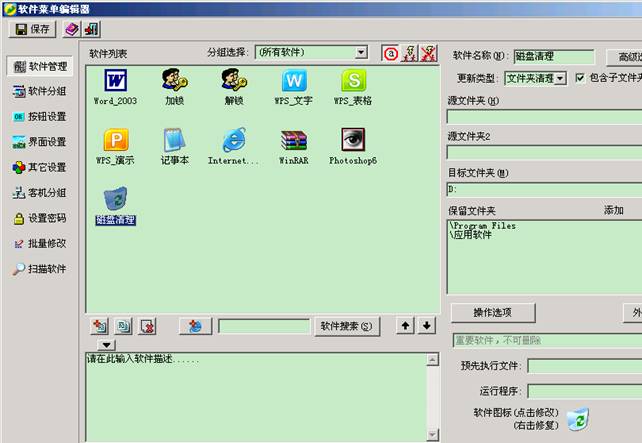
Task: Select the 记事本 notepad icon
Action: (x=174, y=147)
